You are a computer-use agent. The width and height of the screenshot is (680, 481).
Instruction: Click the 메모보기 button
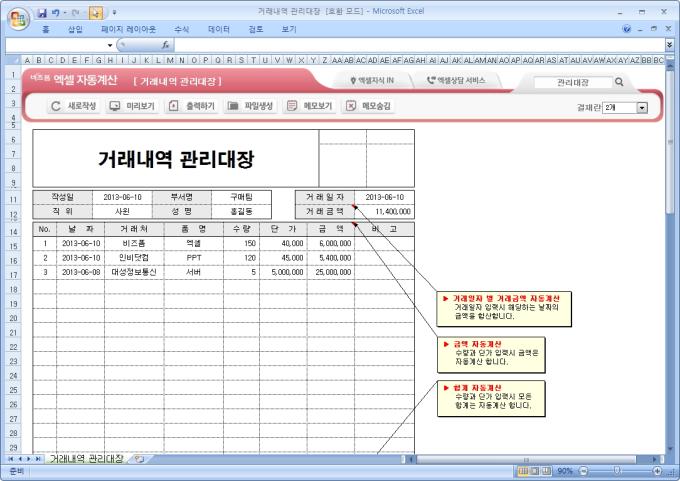click(x=309, y=106)
